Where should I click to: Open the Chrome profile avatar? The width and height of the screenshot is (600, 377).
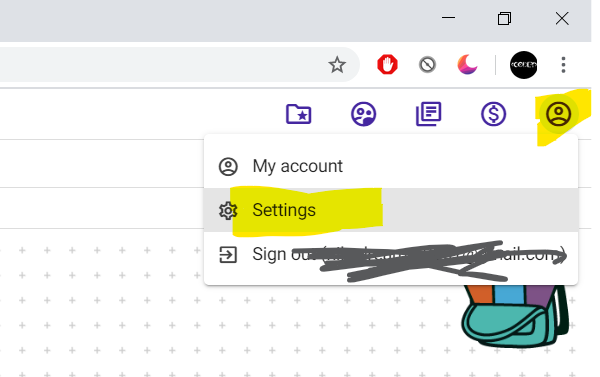pyautogui.click(x=523, y=65)
